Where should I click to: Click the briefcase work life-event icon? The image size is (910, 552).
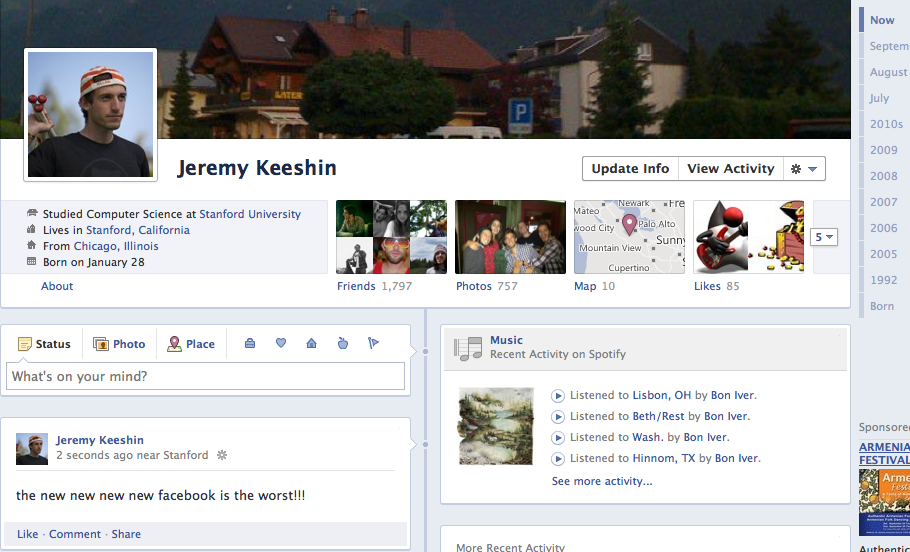(x=250, y=344)
